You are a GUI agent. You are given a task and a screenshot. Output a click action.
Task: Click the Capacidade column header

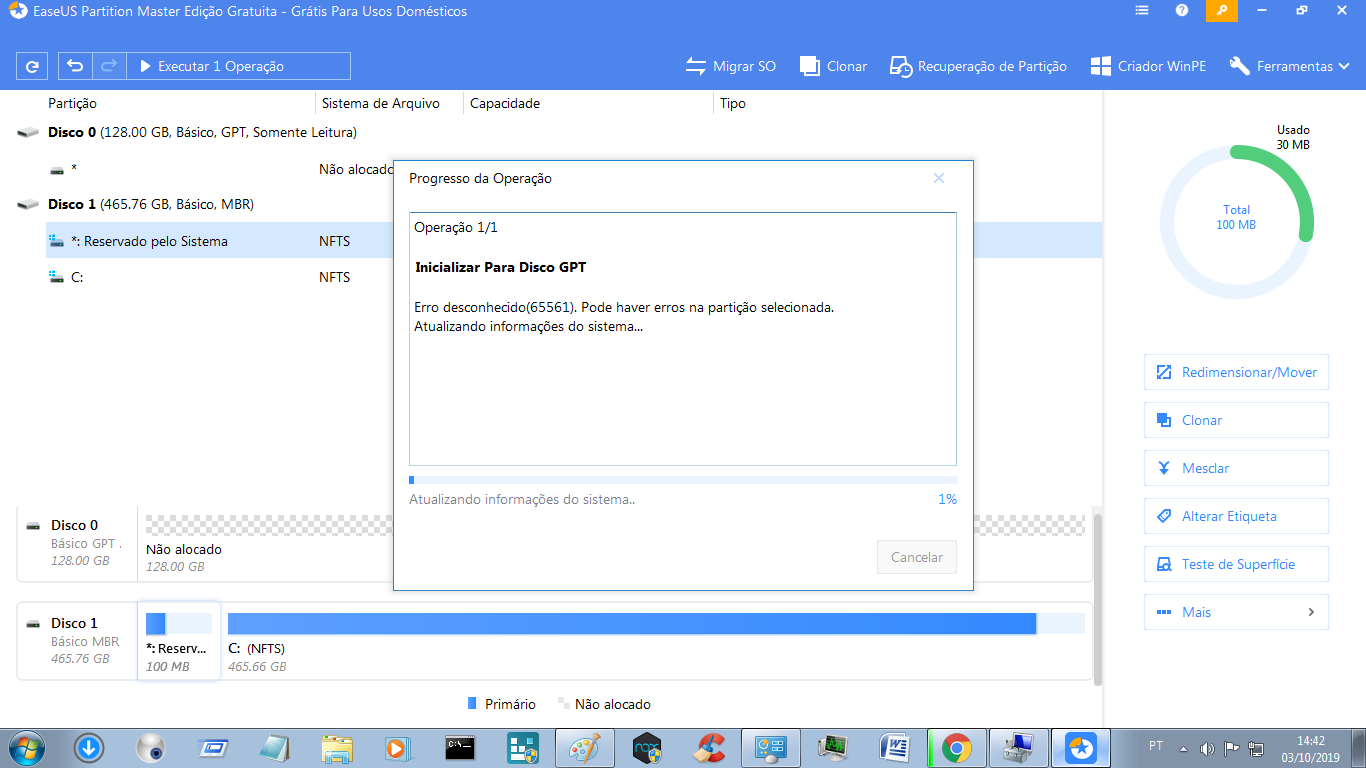(505, 103)
